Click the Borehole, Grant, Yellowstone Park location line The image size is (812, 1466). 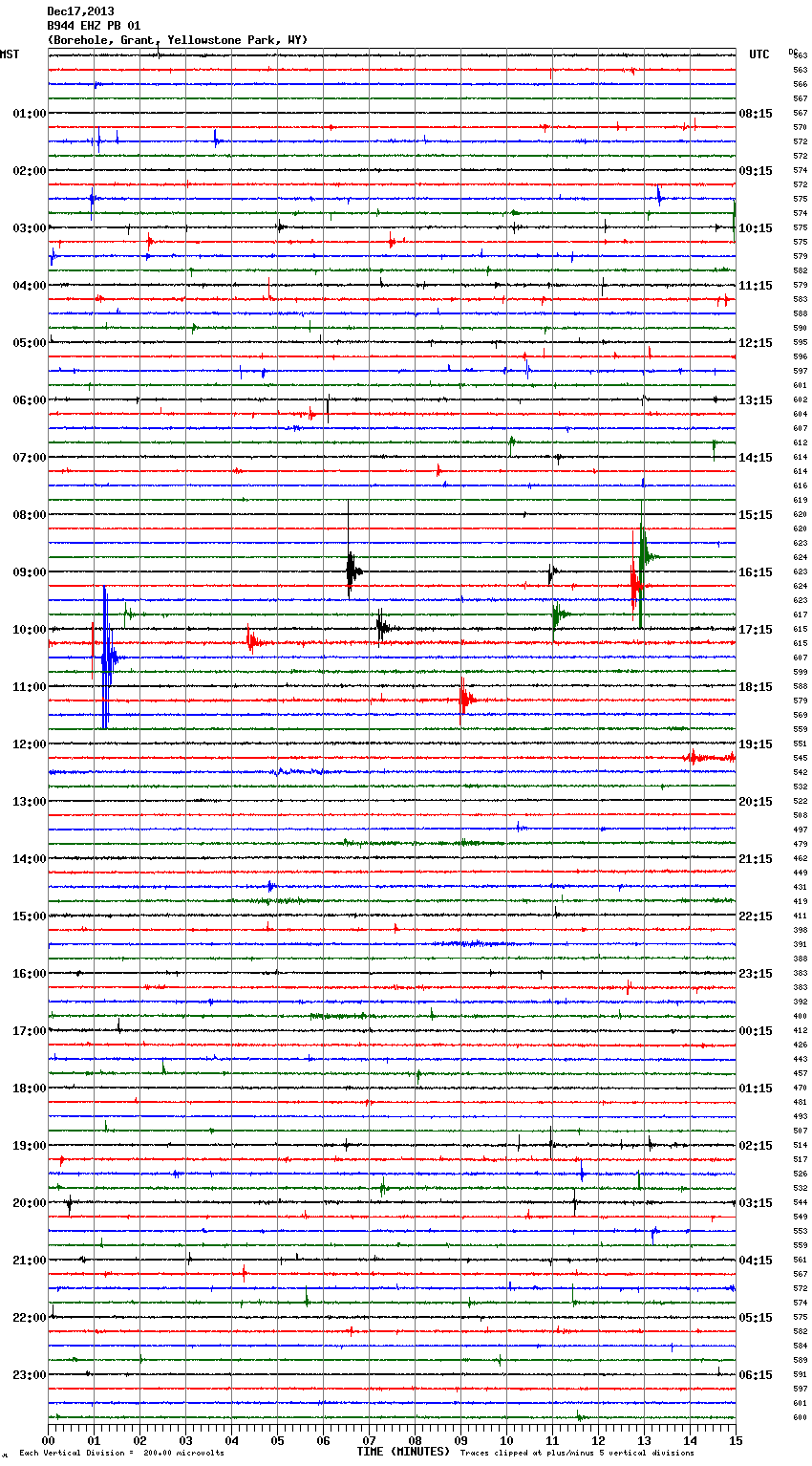[178, 40]
